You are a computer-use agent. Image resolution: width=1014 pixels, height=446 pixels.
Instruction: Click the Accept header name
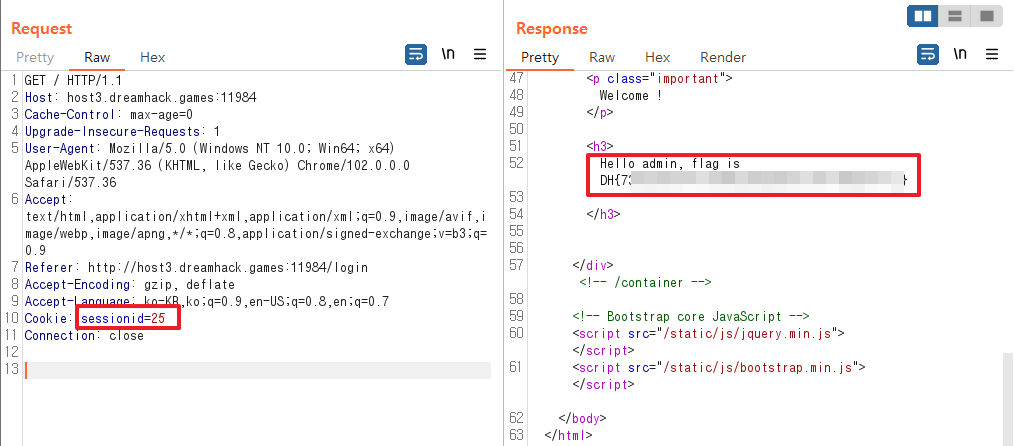coord(45,200)
